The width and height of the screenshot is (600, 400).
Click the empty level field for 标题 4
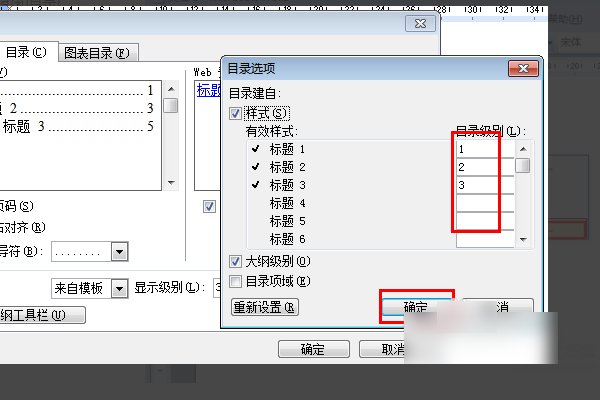click(485, 203)
